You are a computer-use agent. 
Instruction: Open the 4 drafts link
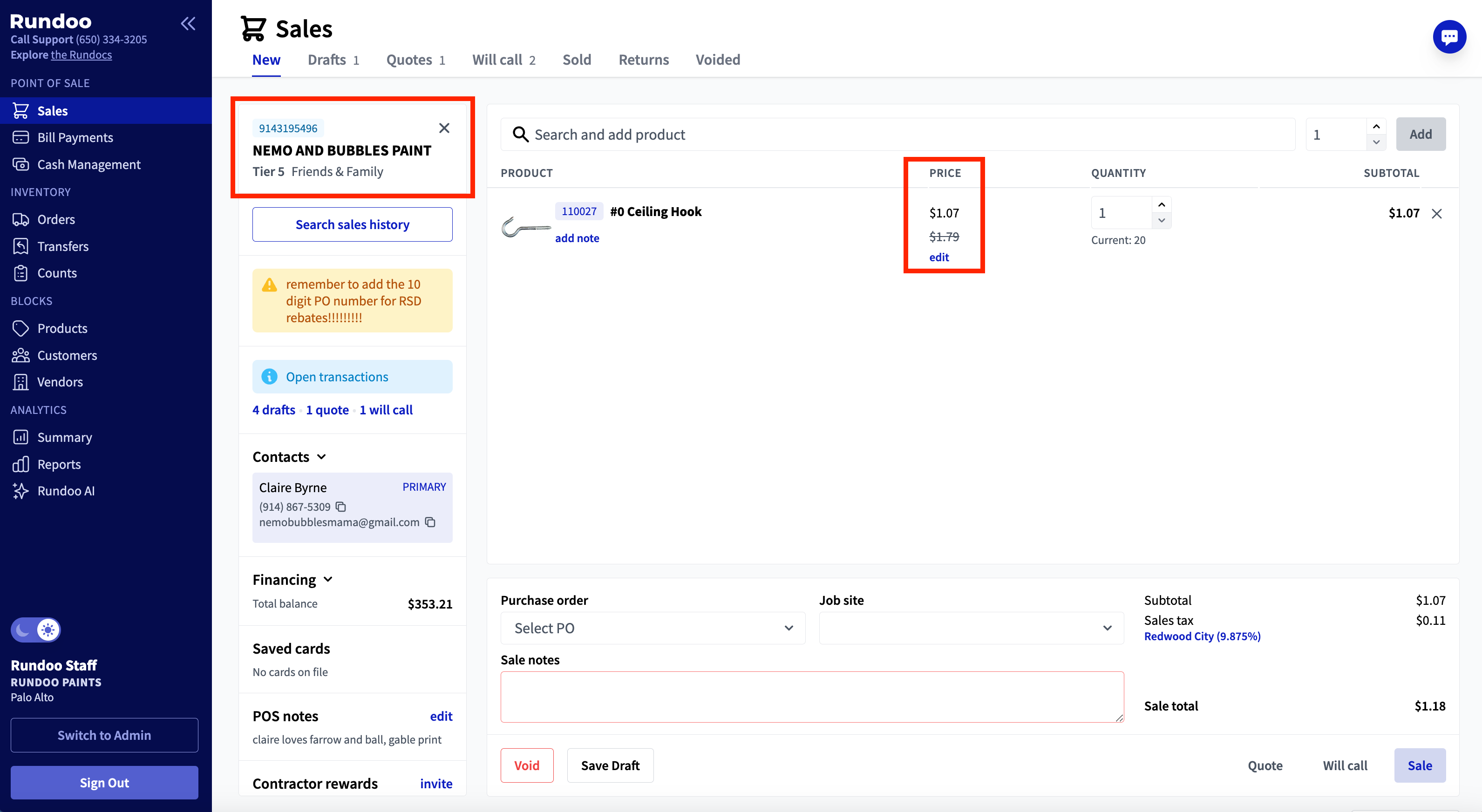coord(274,410)
